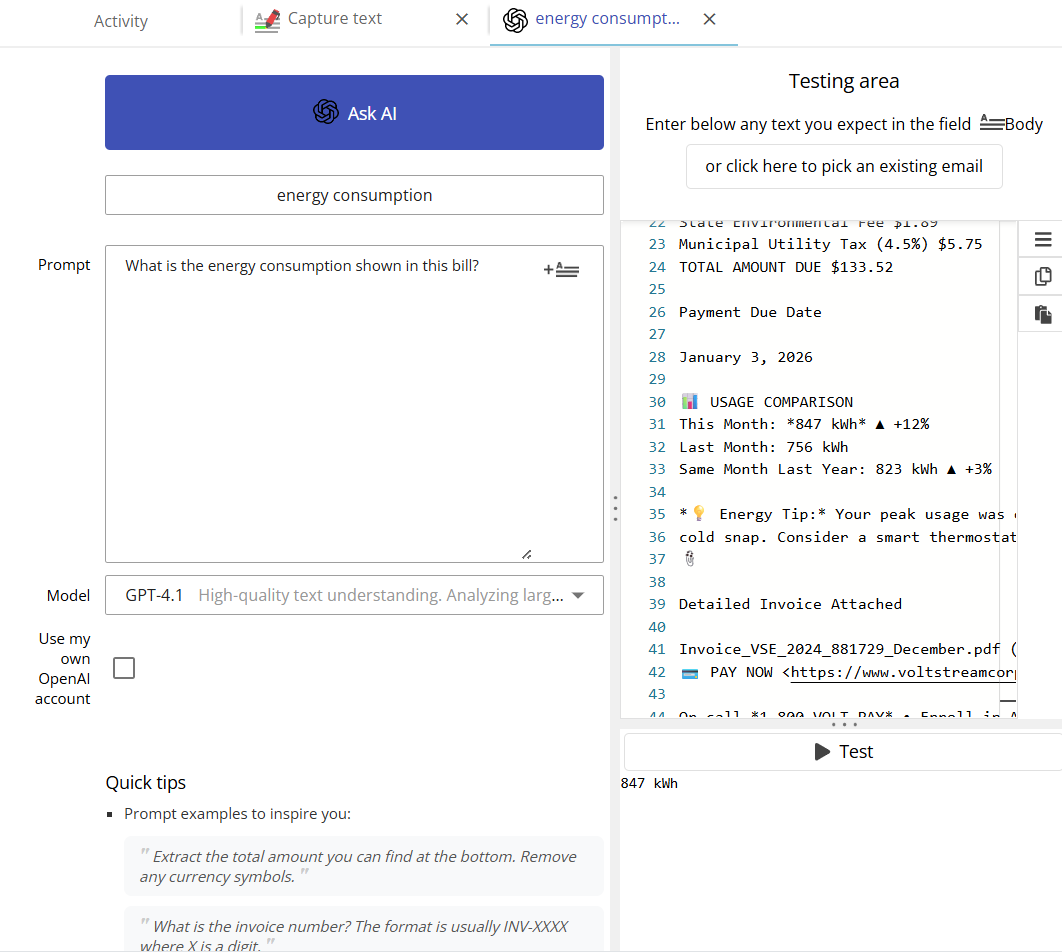Click the colored pen icon on Capture text tab
Screen dimensions: 1062x952
pos(266,19)
